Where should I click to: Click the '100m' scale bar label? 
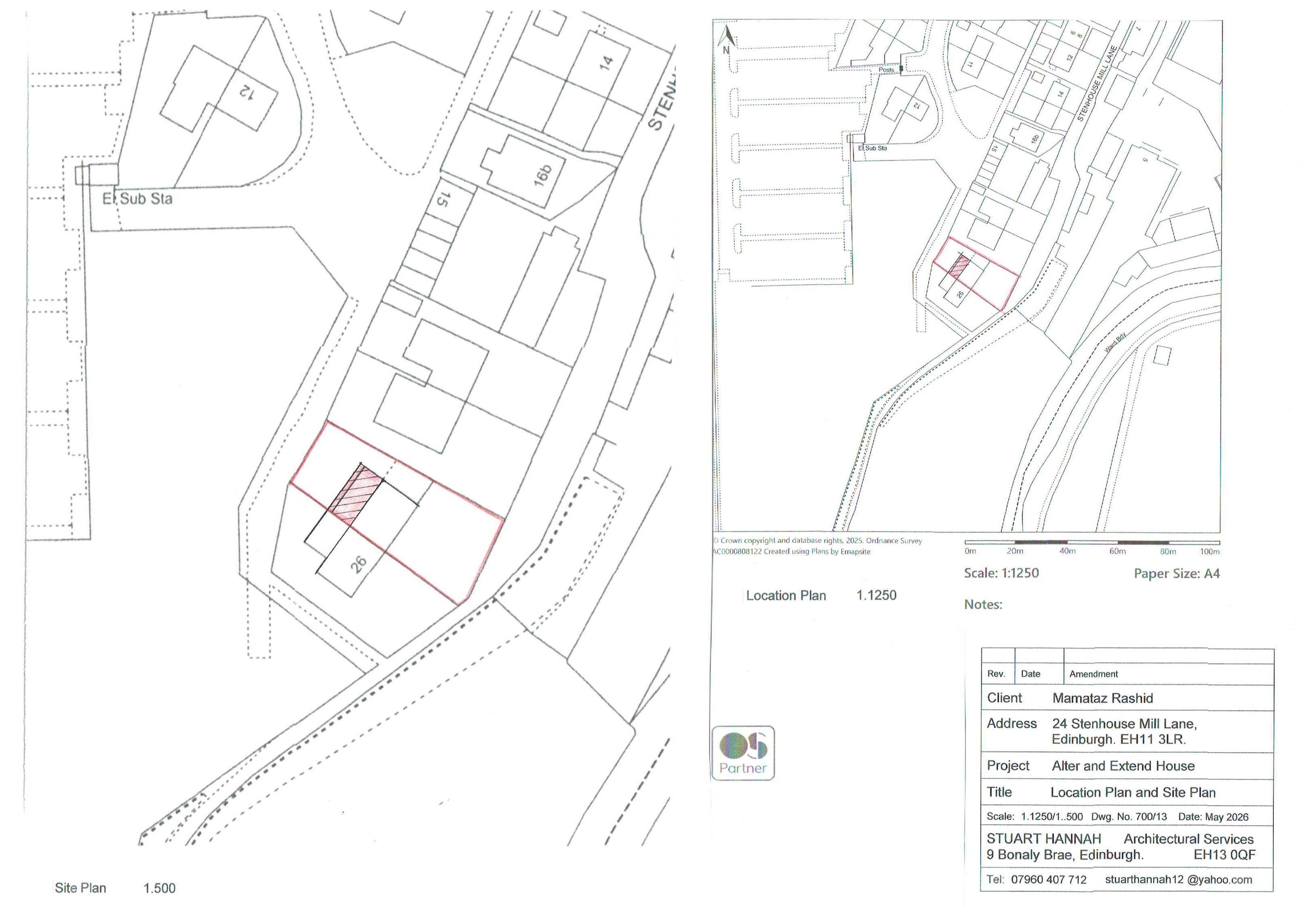(x=1210, y=551)
